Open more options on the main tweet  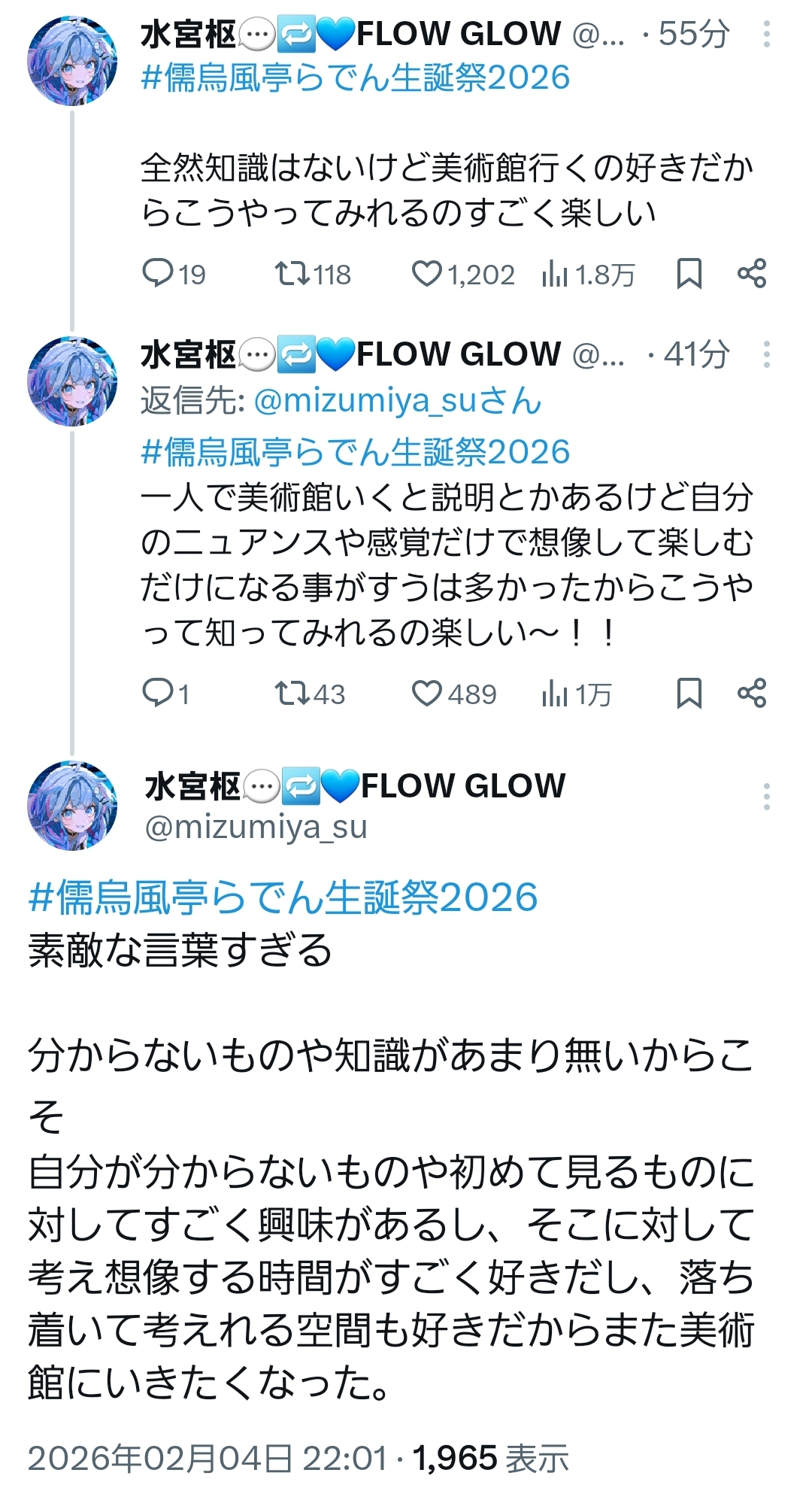click(766, 796)
